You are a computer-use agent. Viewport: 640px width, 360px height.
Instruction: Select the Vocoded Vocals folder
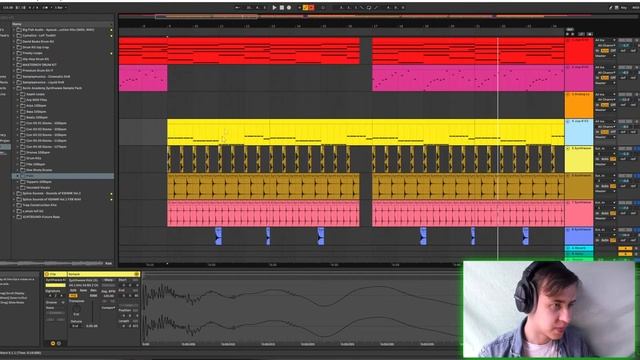click(x=38, y=188)
